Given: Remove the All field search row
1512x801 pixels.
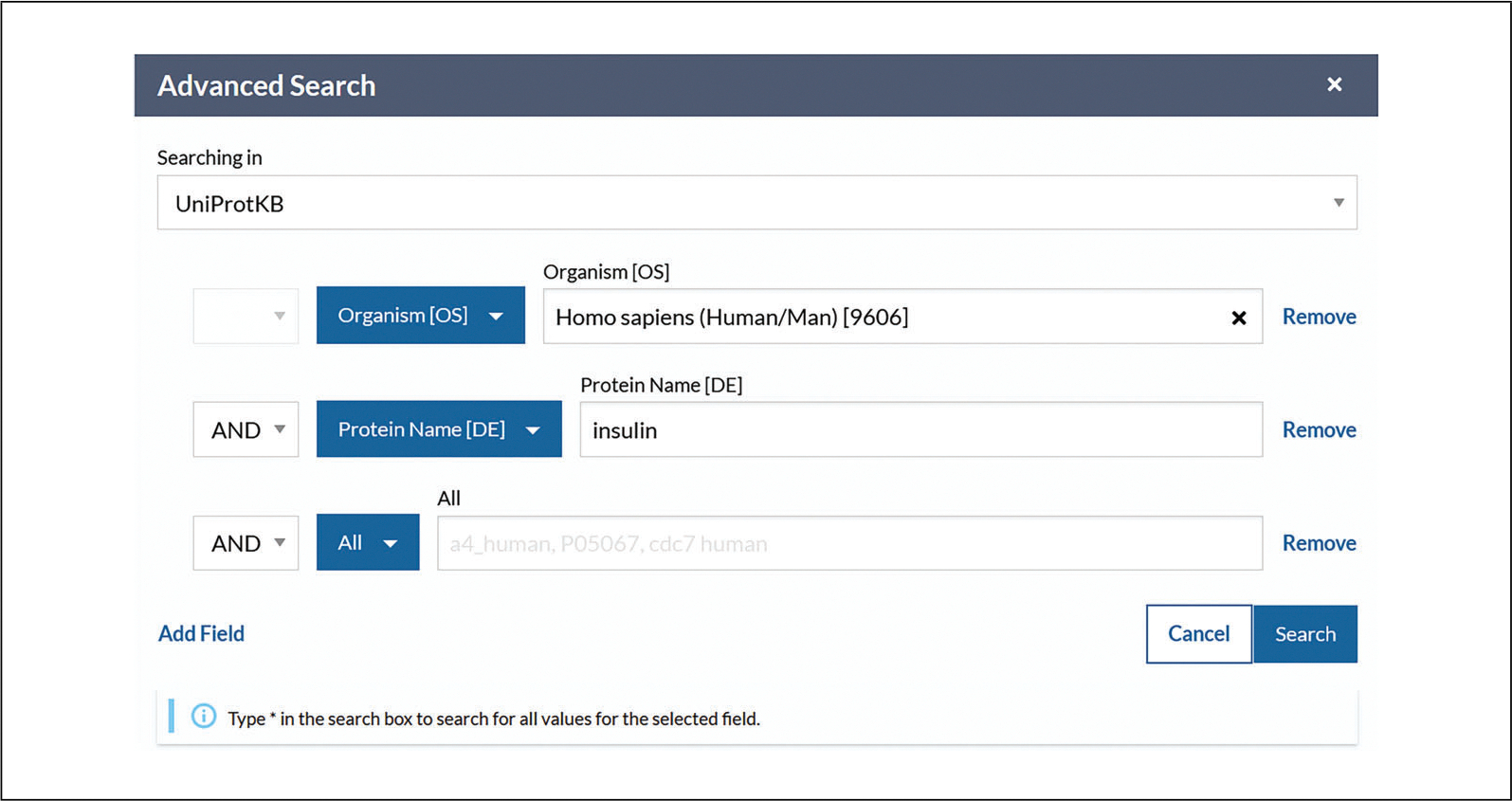Looking at the screenshot, I should click(x=1319, y=543).
